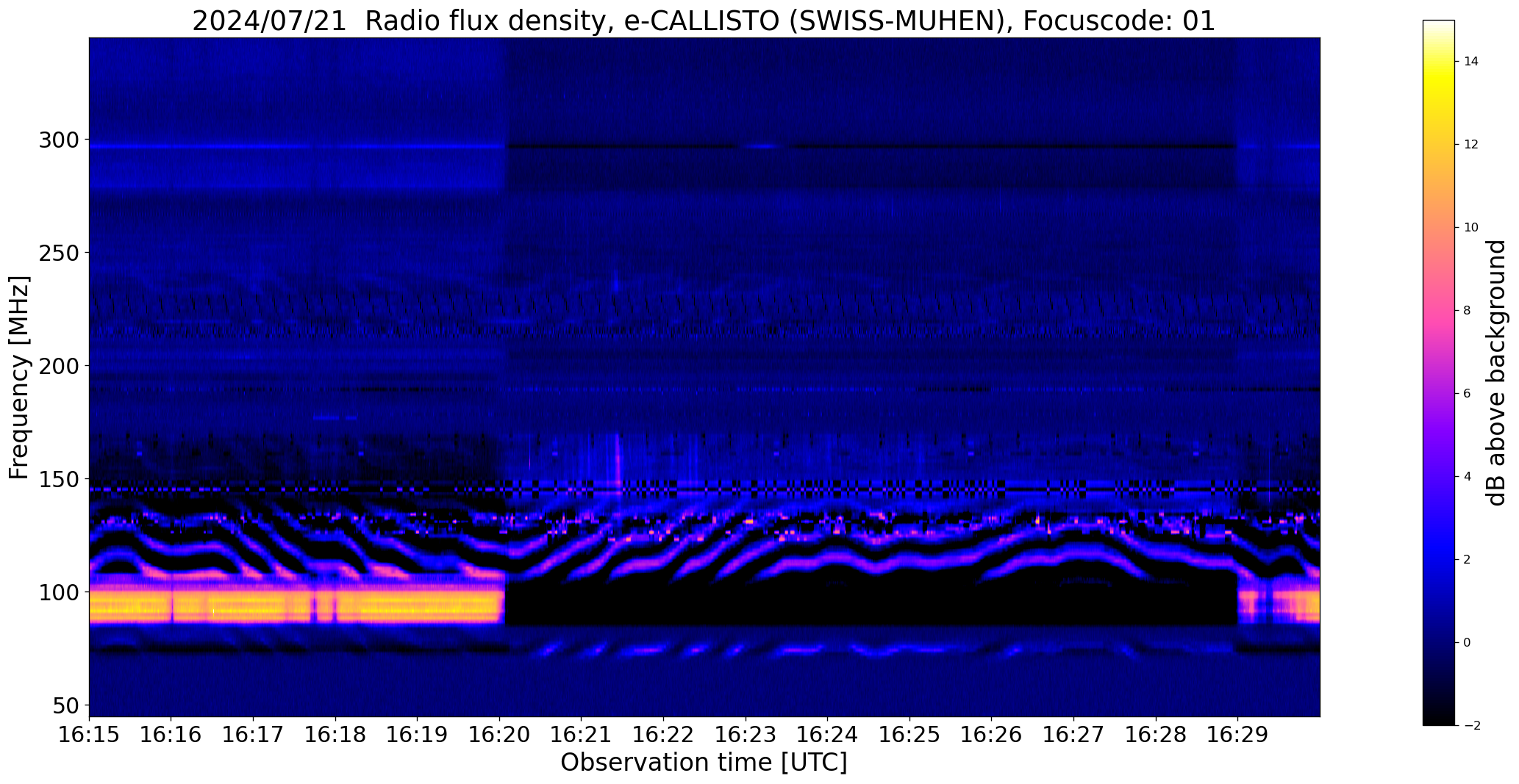The height and width of the screenshot is (784, 1519).
Task: Click the colorbar tick label 8
Action: tap(1467, 311)
